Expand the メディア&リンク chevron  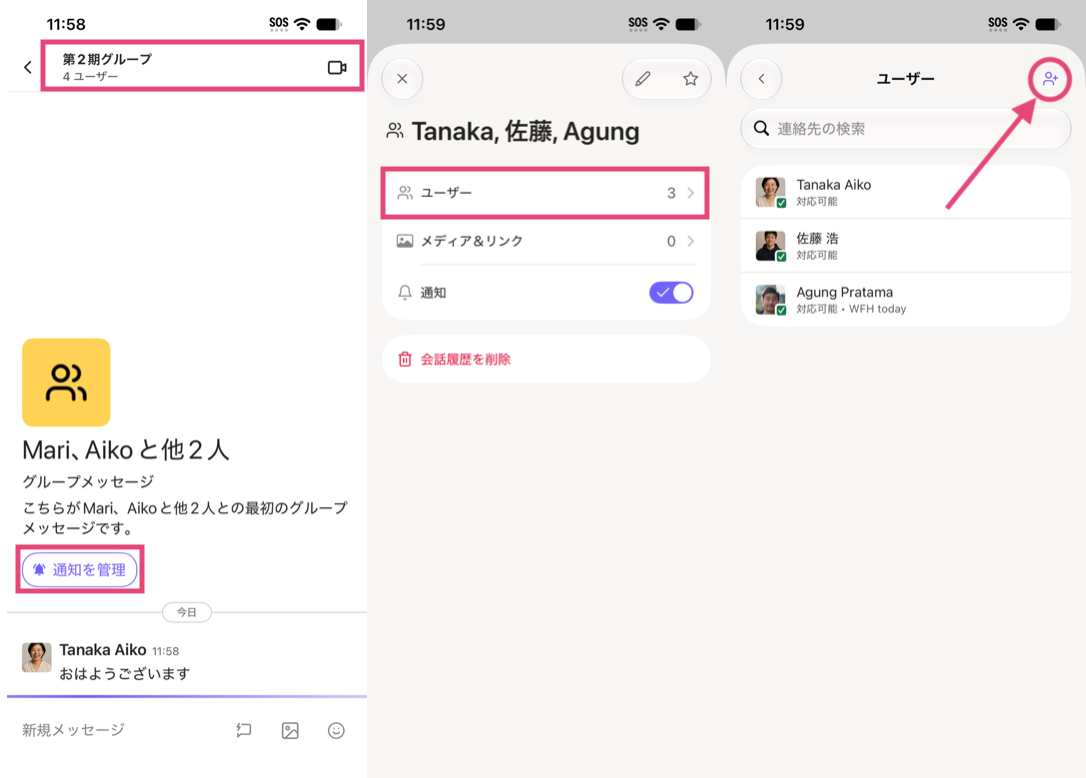pos(691,241)
